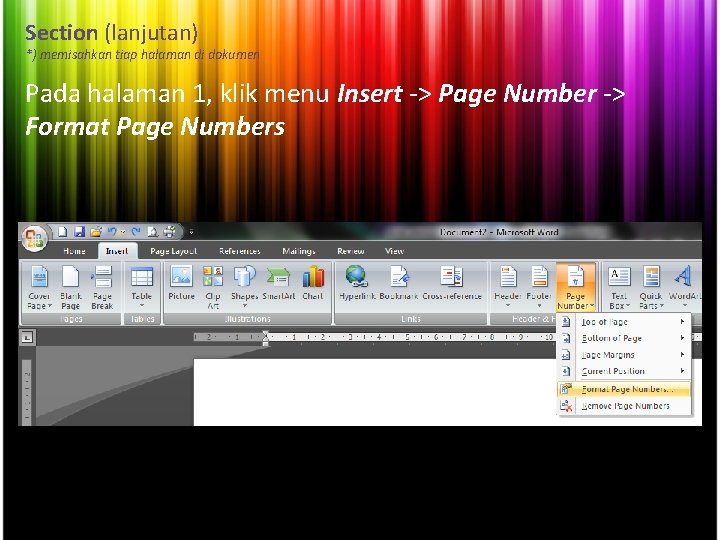
Task: Click the Quick Print icon
Action: [x=169, y=232]
